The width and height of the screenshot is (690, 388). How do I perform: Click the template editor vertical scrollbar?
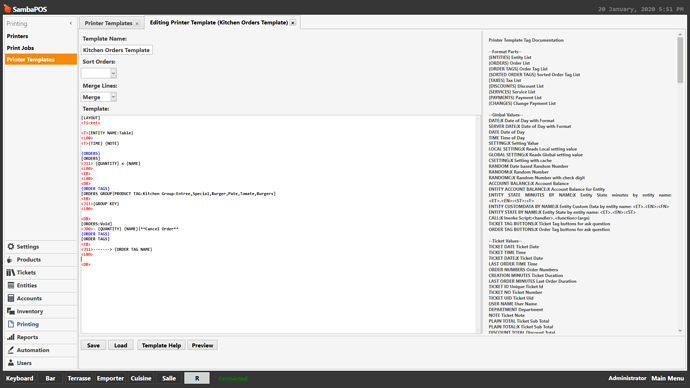479,224
